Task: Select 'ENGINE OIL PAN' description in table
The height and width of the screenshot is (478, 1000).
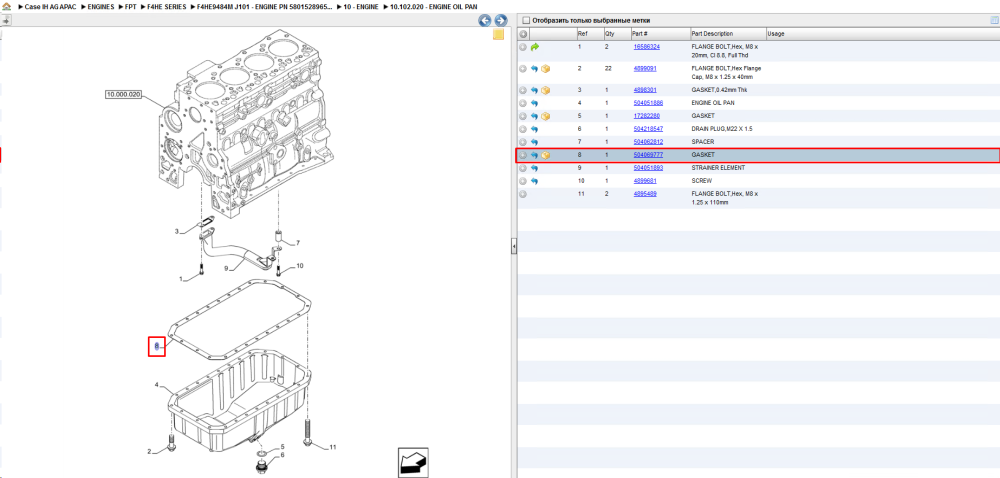Action: pos(714,103)
